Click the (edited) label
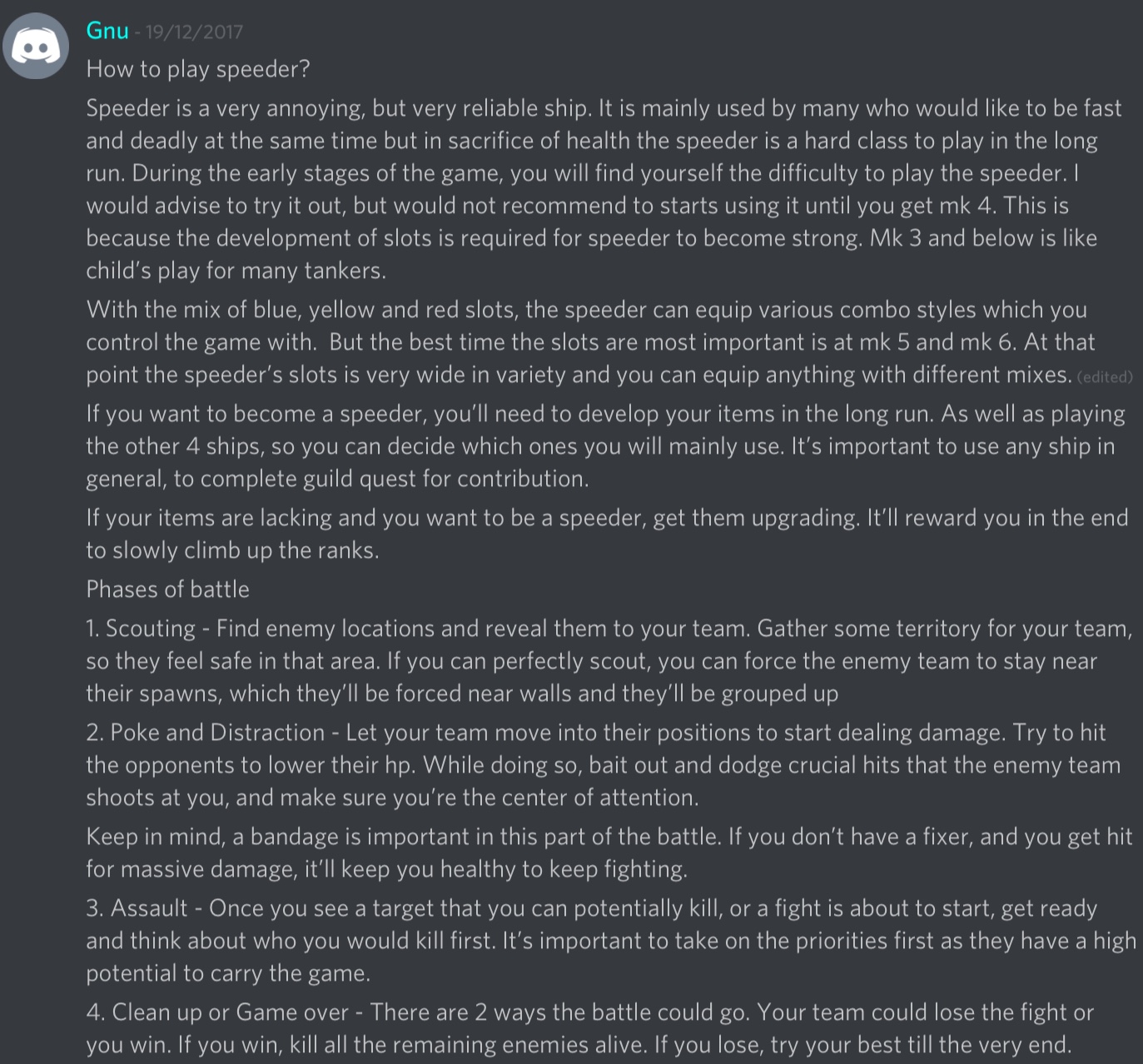Screen dimensions: 1143x1064 tap(1104, 377)
